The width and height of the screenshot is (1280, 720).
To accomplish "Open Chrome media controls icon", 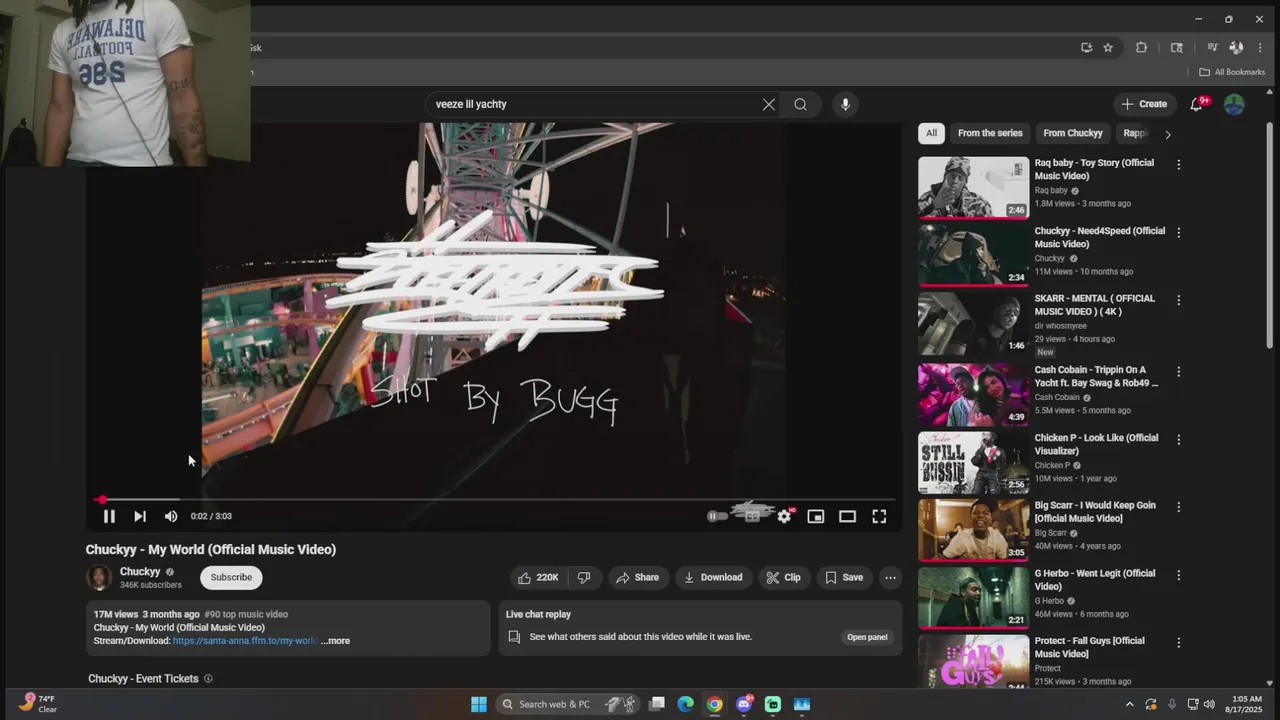I will pyautogui.click(x=1212, y=47).
